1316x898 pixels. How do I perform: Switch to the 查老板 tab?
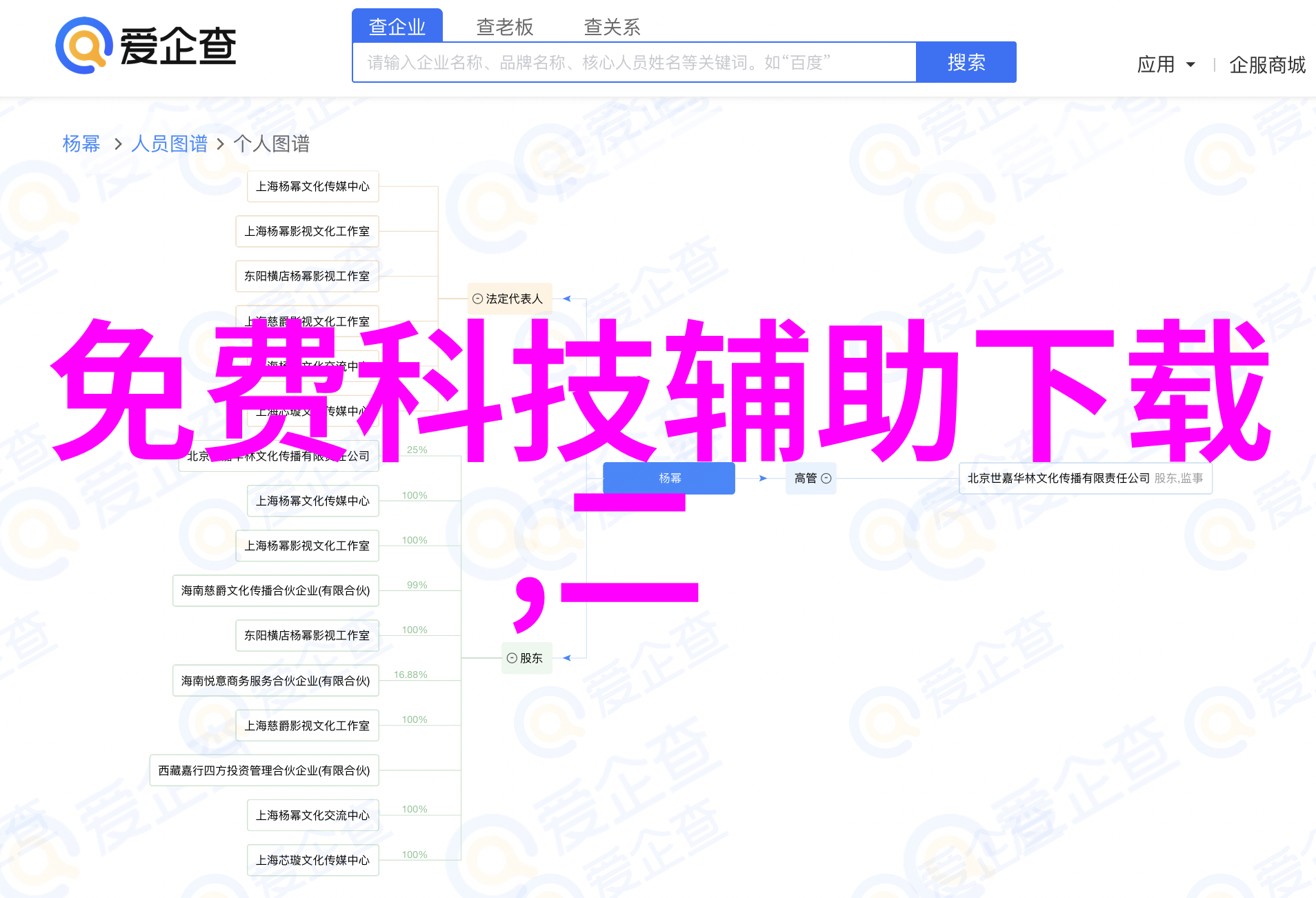click(x=505, y=27)
